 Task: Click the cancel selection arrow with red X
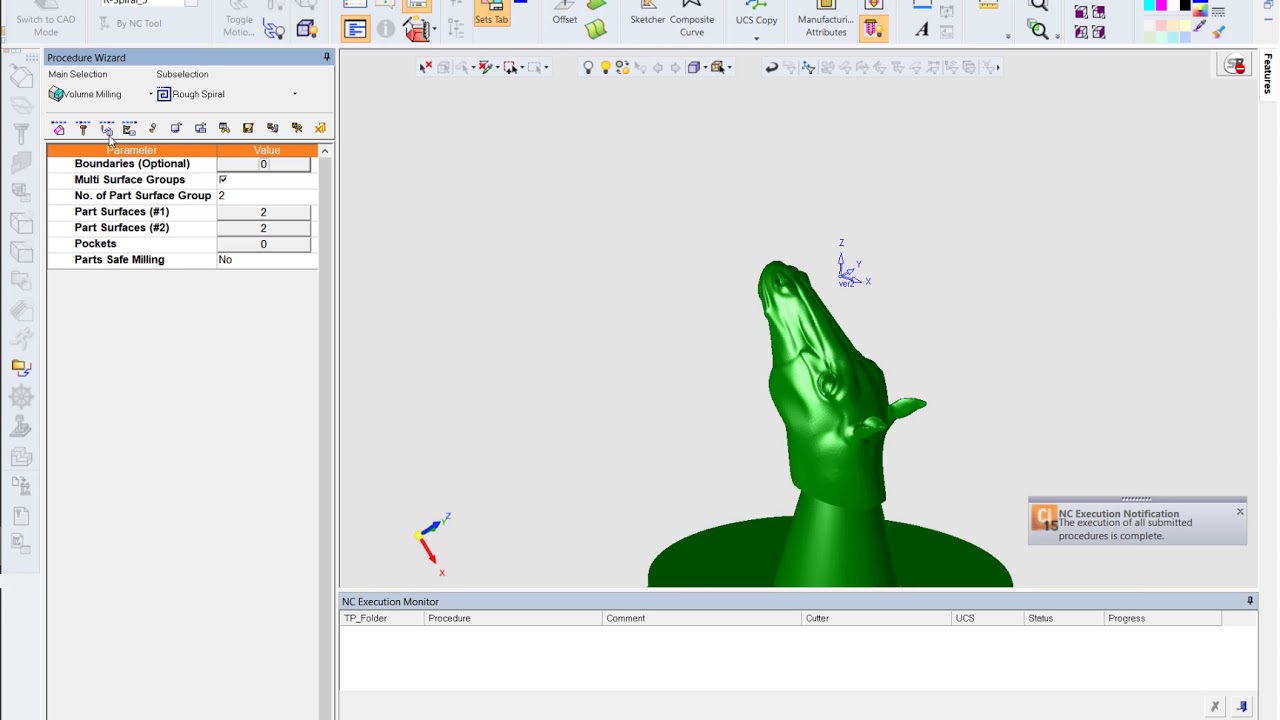(x=426, y=67)
